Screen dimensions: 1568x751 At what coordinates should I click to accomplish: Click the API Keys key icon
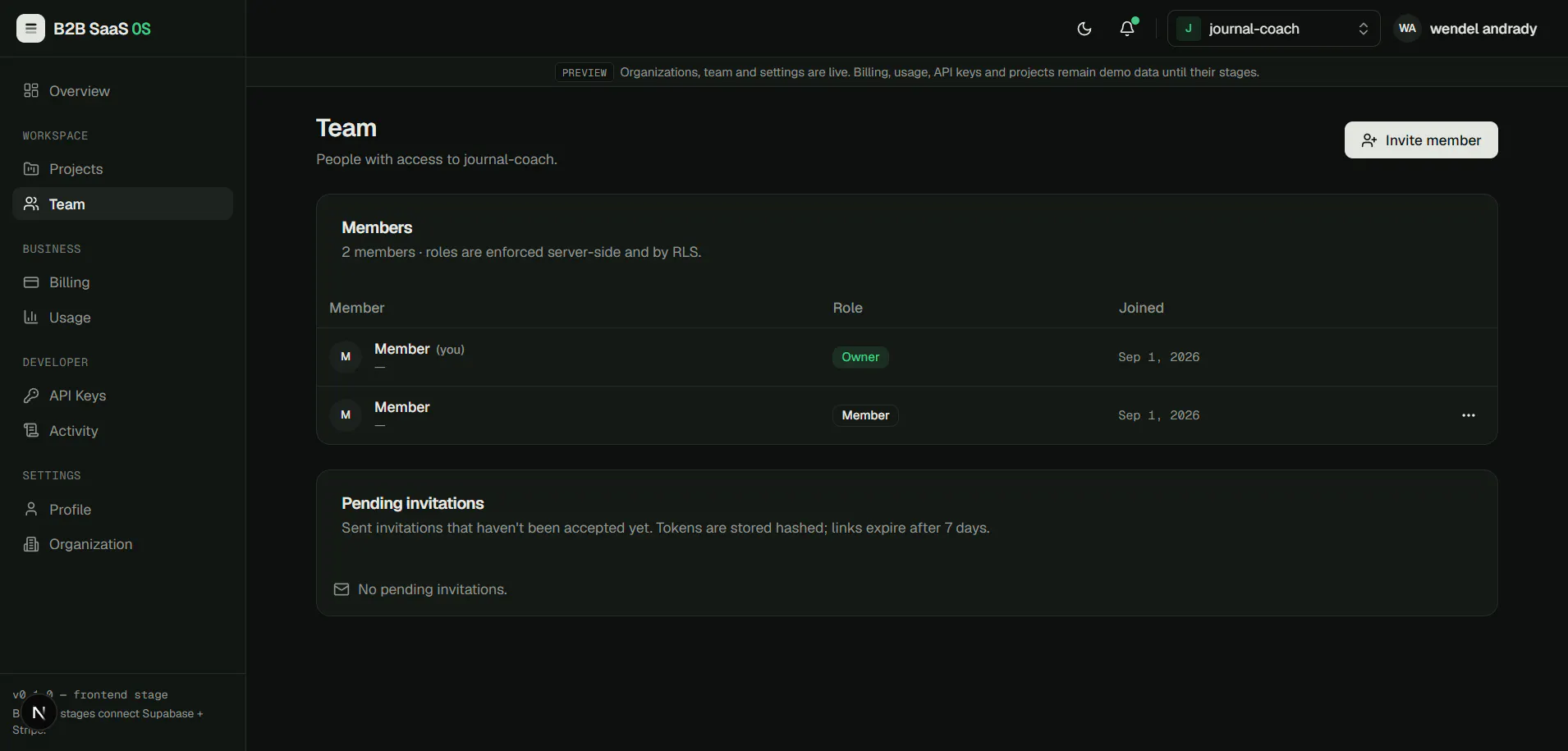click(x=31, y=396)
